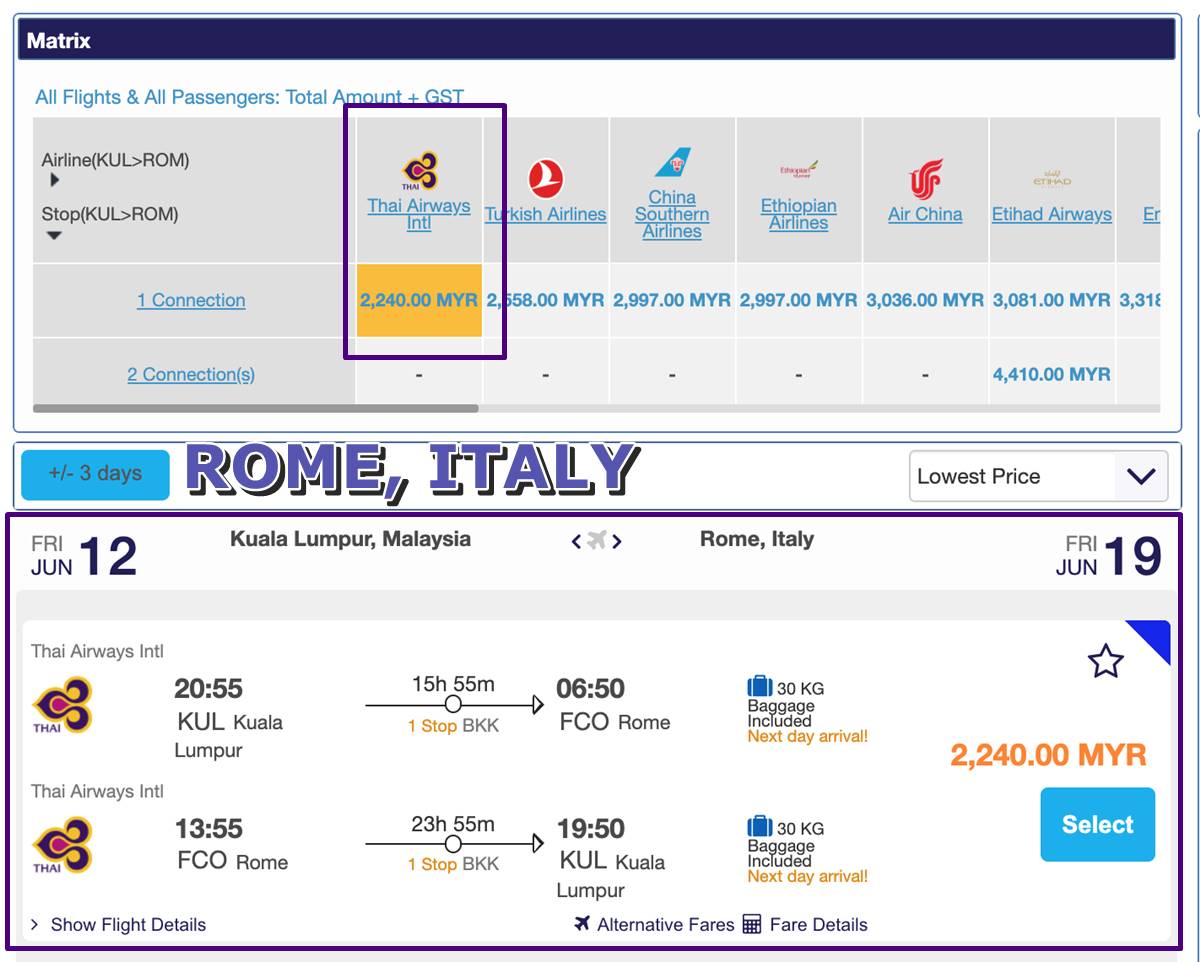
Task: Select Etihad's 3,081.00 MYR one-connection fare
Action: pos(1052,300)
